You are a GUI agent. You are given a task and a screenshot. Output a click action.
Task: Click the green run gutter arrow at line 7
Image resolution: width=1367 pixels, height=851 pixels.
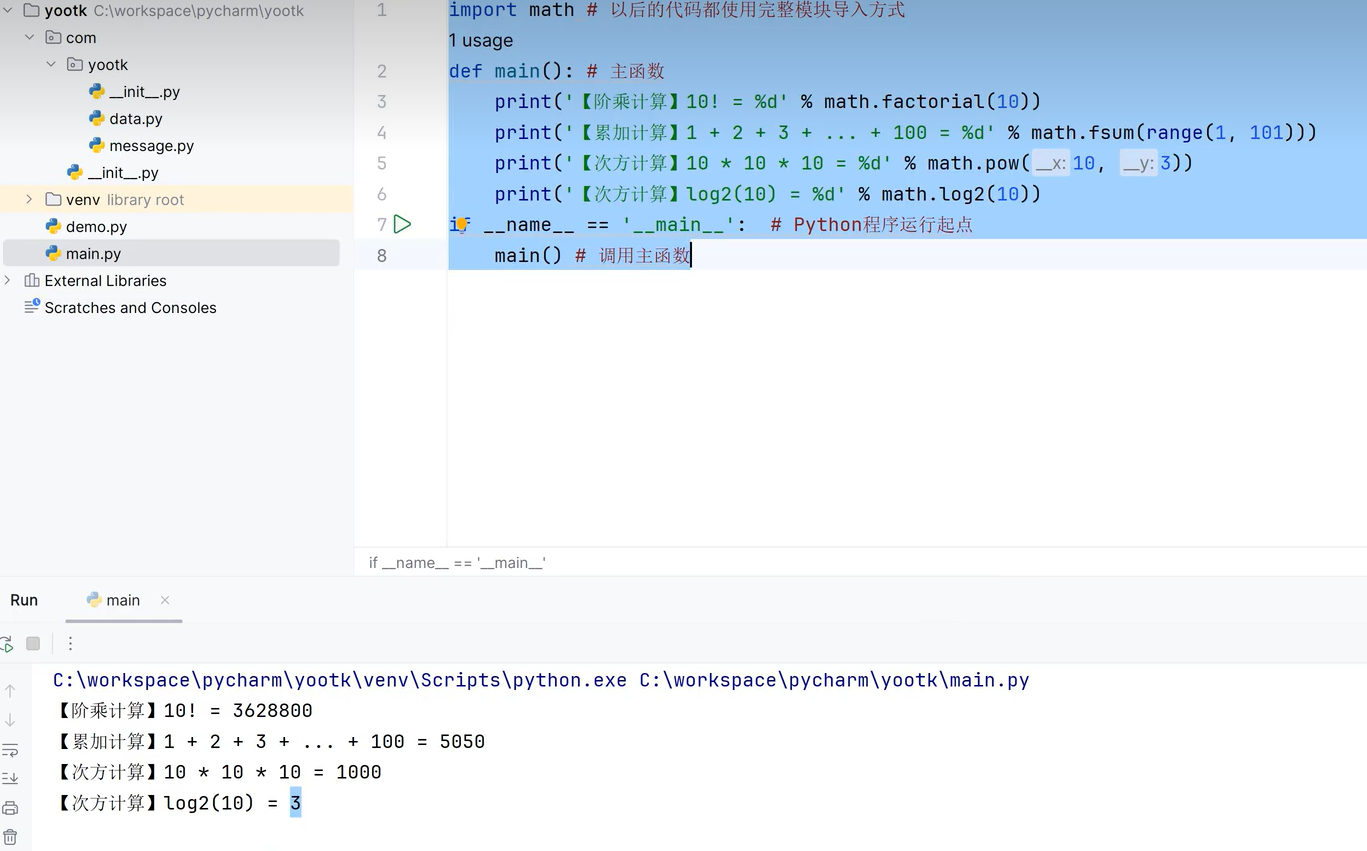[x=402, y=224]
